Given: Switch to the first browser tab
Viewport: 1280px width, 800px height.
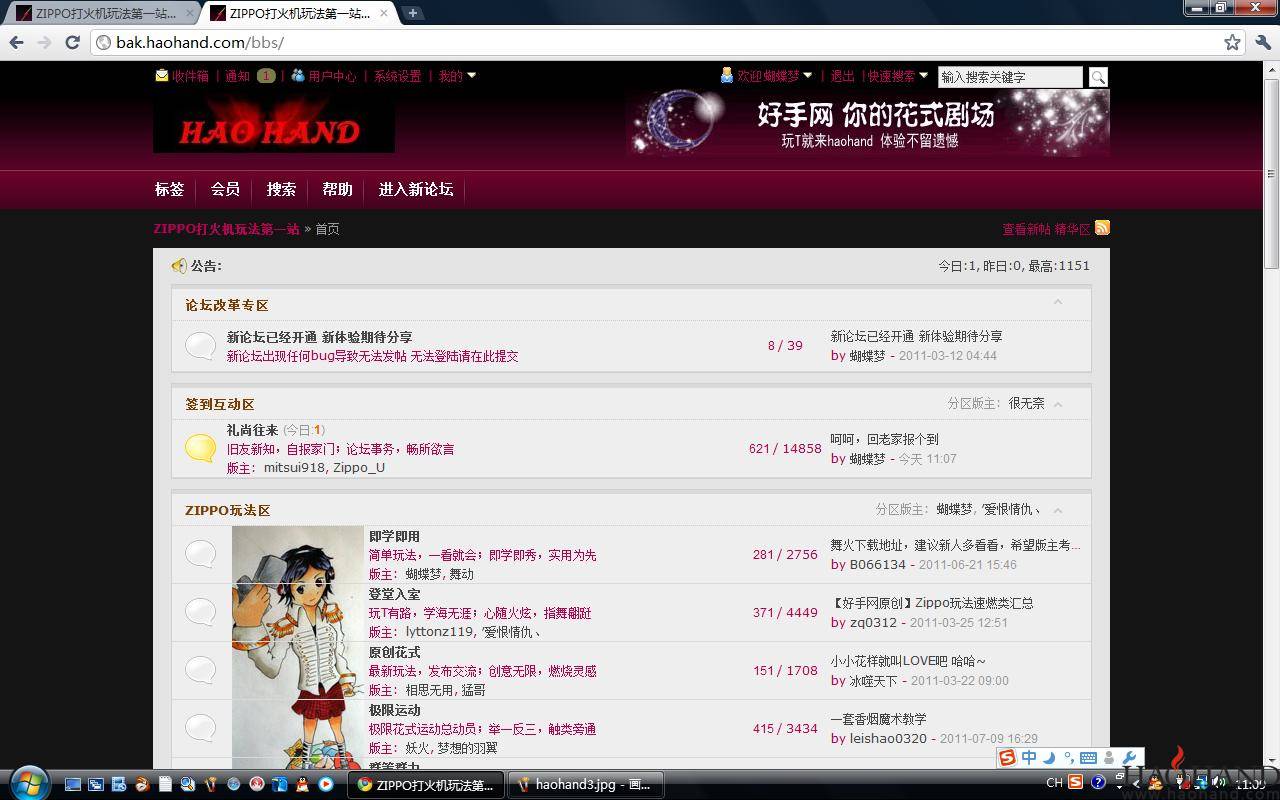Looking at the screenshot, I should (100, 13).
